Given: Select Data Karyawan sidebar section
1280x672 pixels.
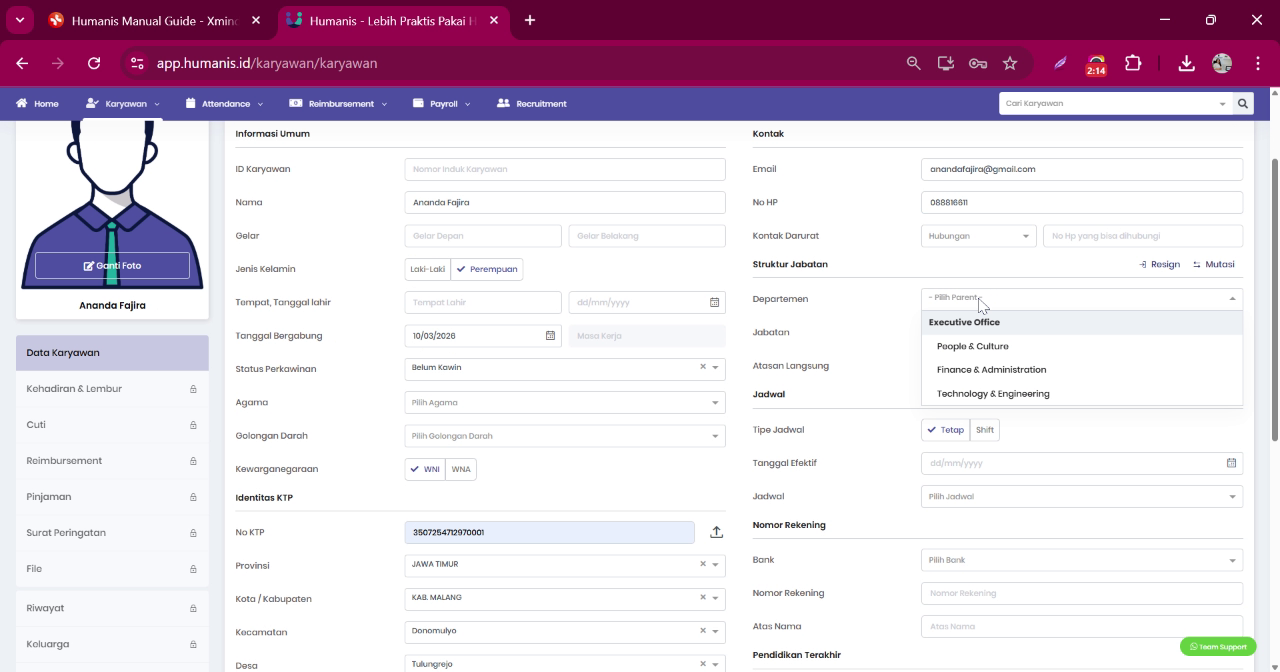Looking at the screenshot, I should [x=112, y=353].
